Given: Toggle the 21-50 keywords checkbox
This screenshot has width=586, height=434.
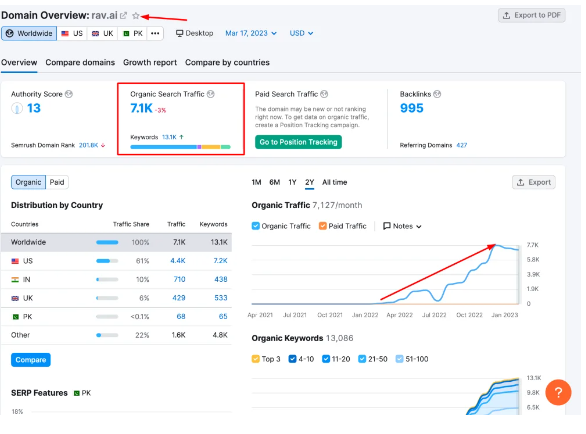Looking at the screenshot, I should pyautogui.click(x=362, y=359).
